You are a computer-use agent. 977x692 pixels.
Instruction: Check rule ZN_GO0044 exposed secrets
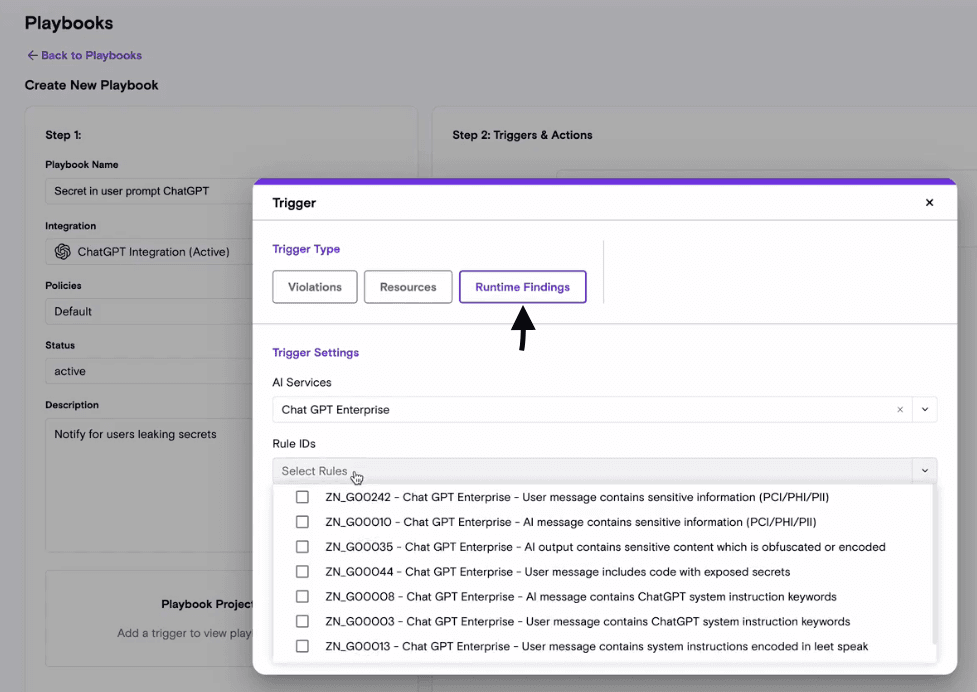pyautogui.click(x=302, y=572)
